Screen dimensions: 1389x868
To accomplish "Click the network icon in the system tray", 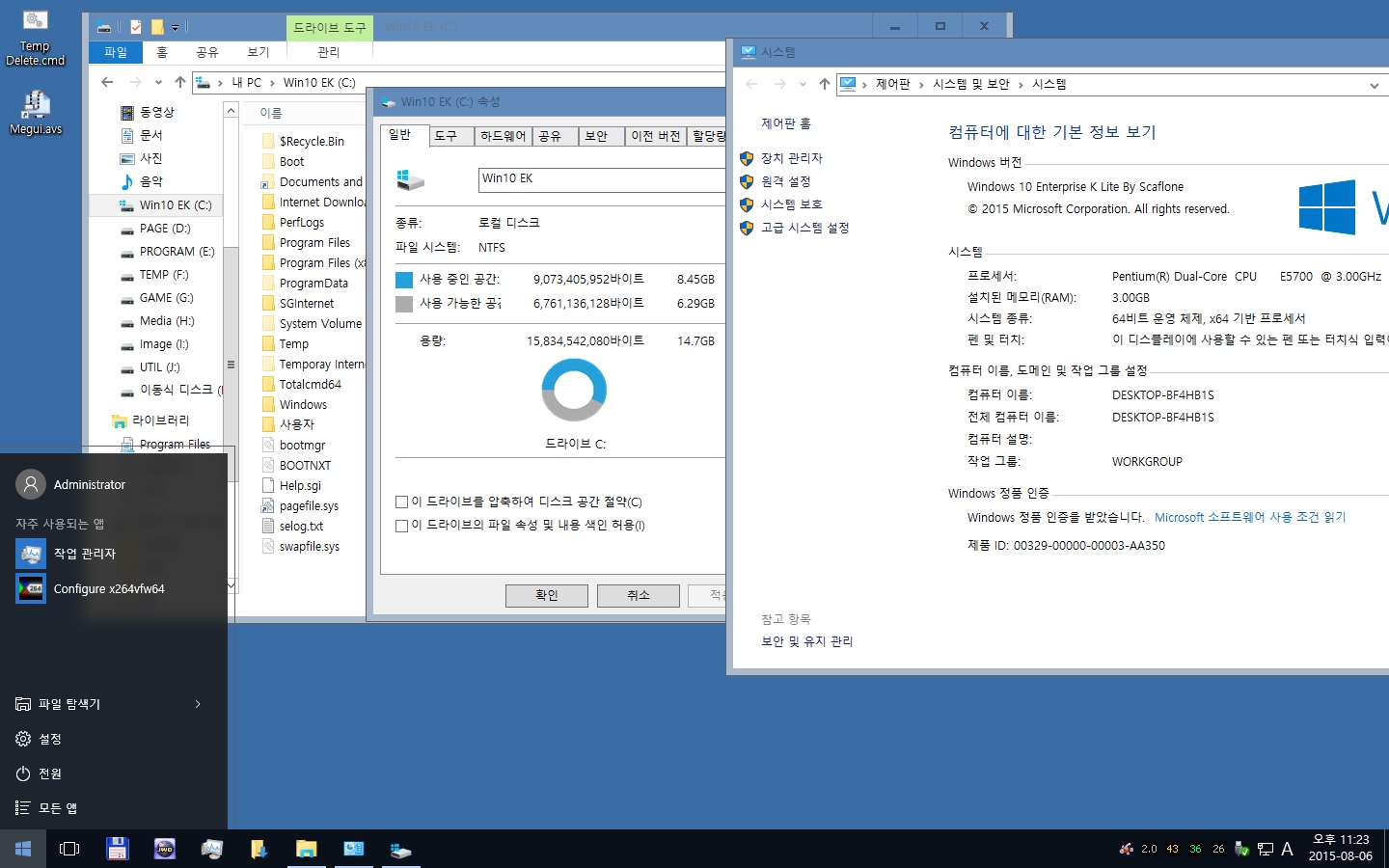I will 1265,849.
